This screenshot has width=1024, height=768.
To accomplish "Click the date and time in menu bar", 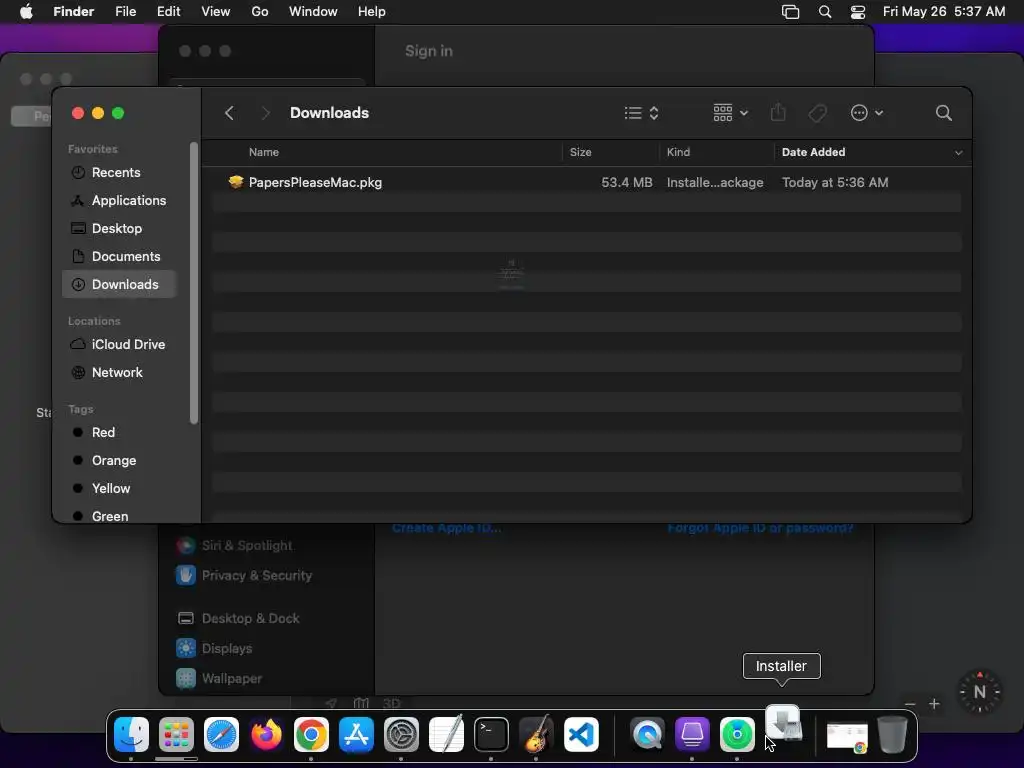I will 944,12.
